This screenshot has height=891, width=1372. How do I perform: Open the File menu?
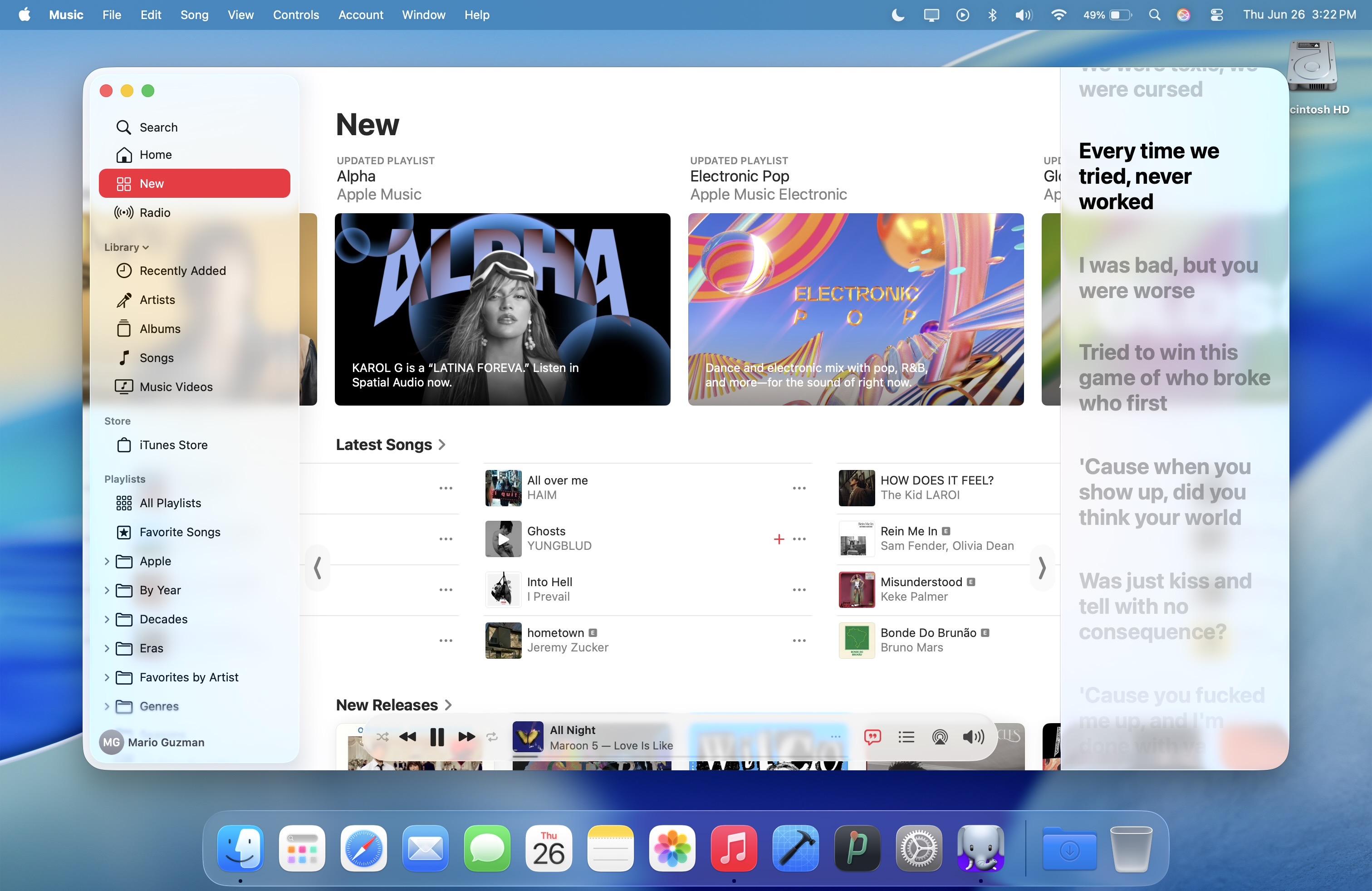click(x=112, y=15)
